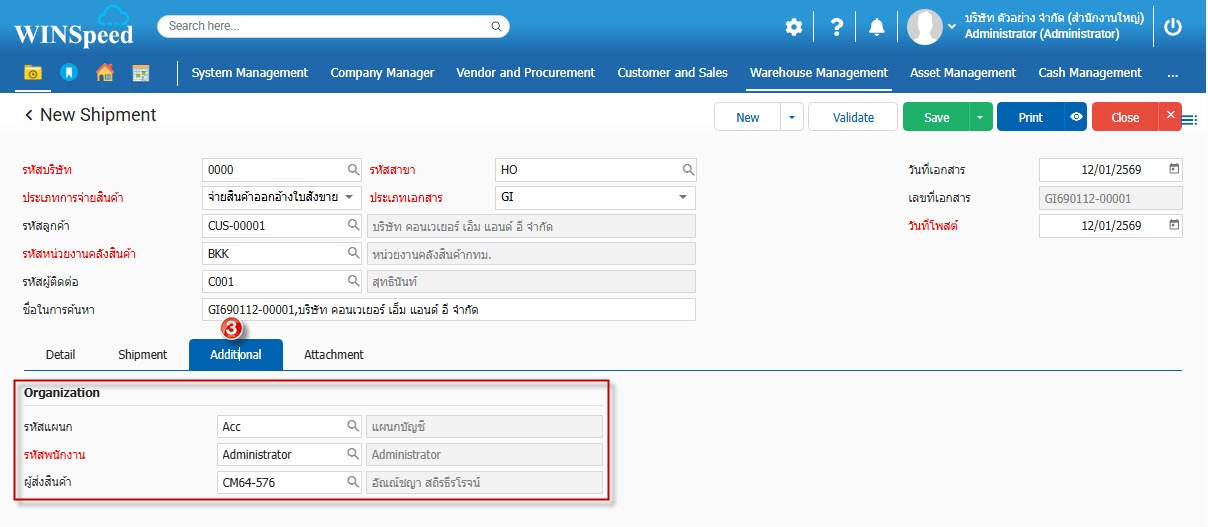Image resolution: width=1208 pixels, height=527 pixels.
Task: Click the search icon in รหัสลูกค้า field
Action: click(353, 226)
